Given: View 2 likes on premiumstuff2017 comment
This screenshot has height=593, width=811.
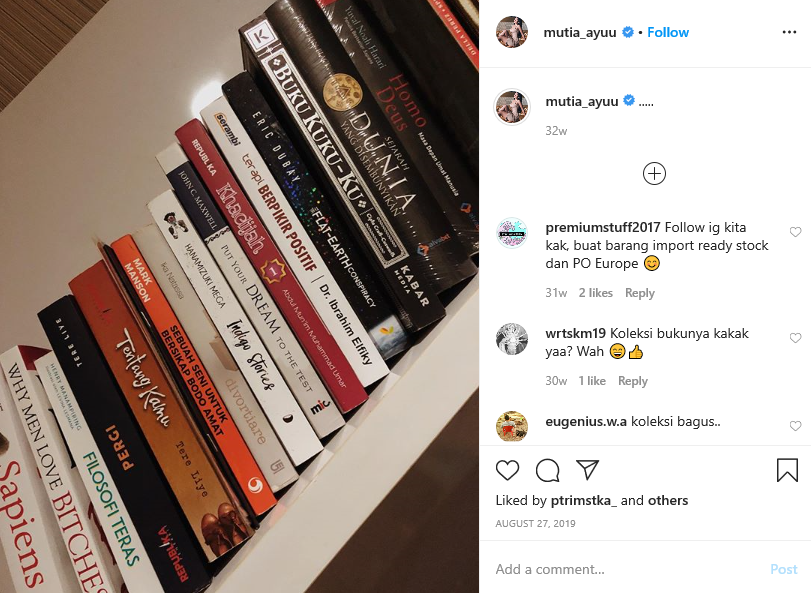Looking at the screenshot, I should [x=595, y=293].
